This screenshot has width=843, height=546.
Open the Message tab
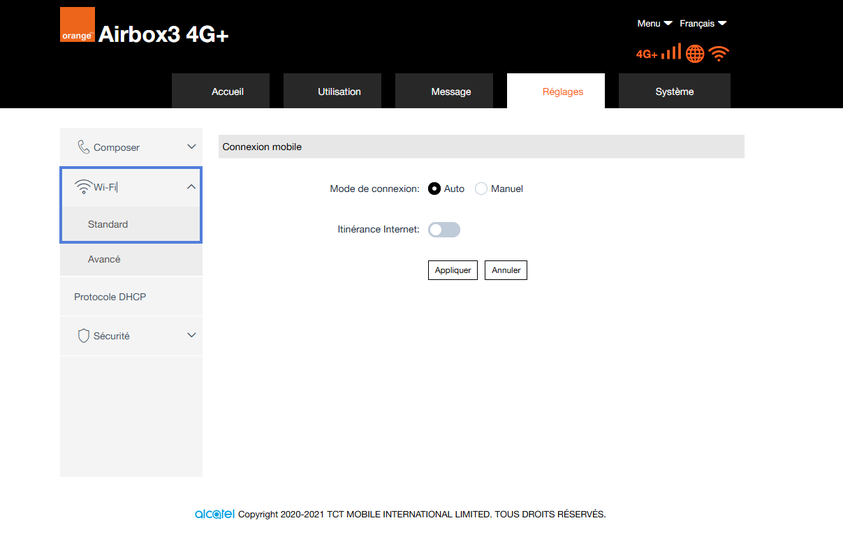pyautogui.click(x=445, y=91)
